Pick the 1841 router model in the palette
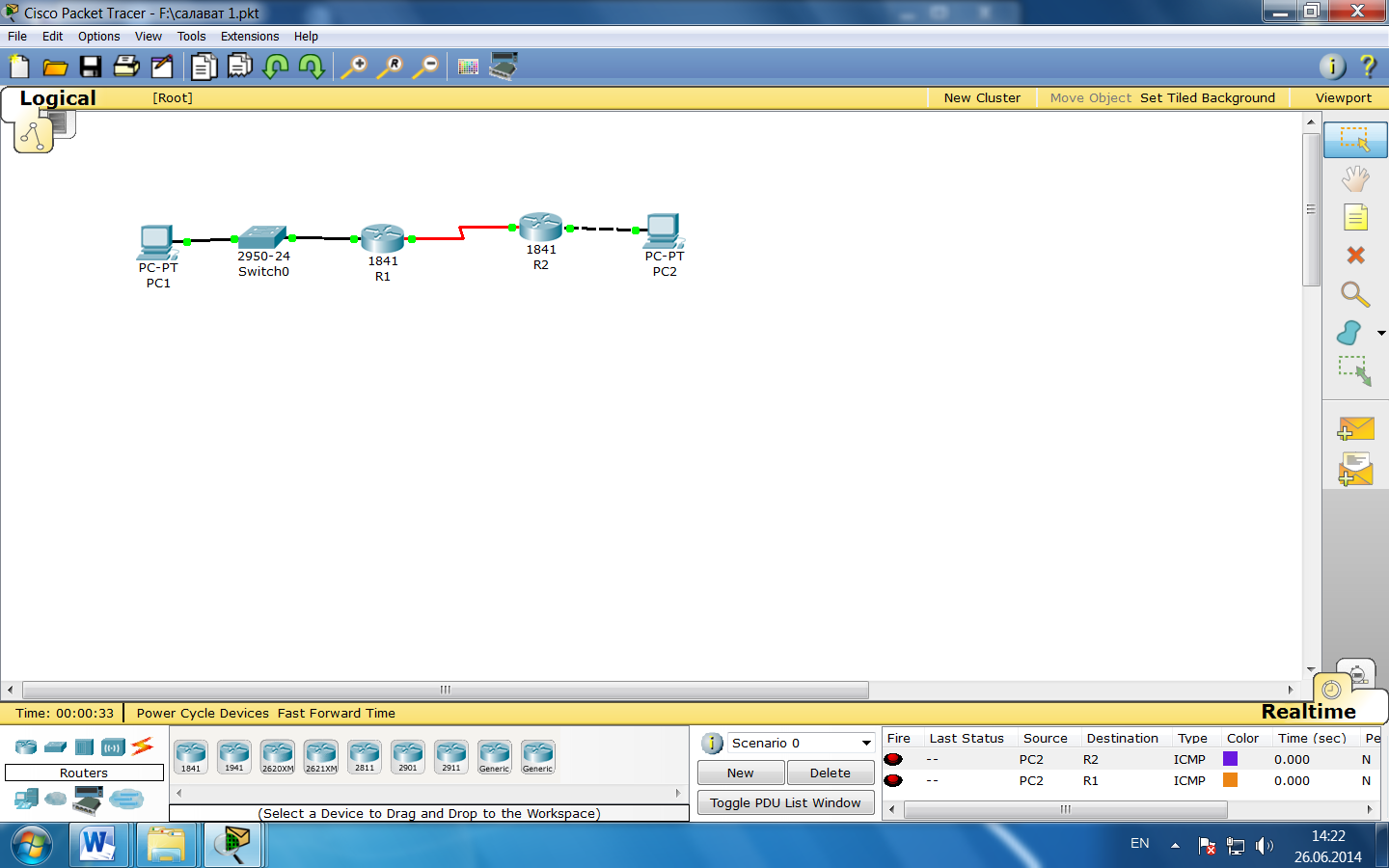Image resolution: width=1389 pixels, height=868 pixels. tap(191, 757)
